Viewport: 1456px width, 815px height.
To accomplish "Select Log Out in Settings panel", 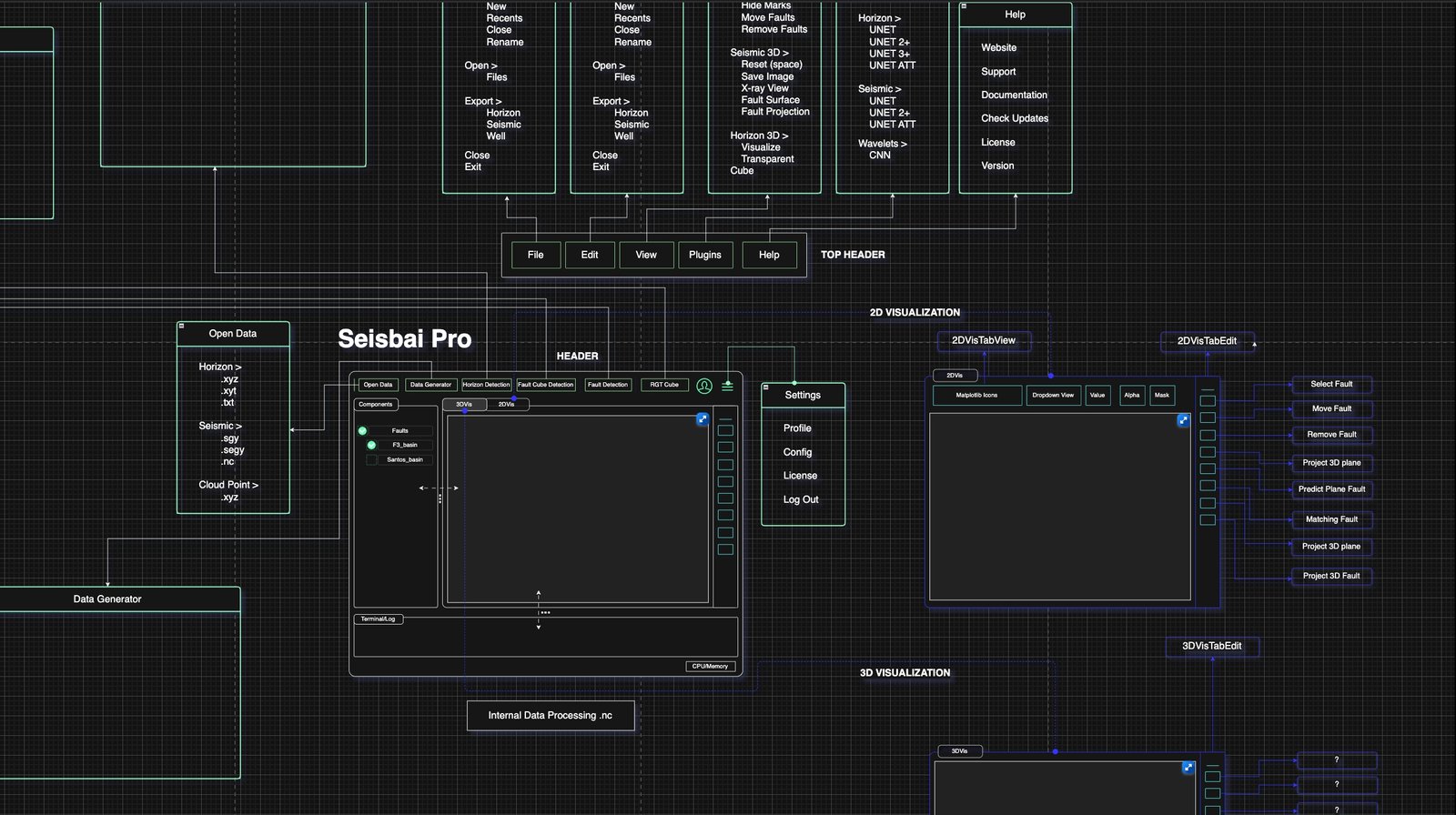I will (801, 499).
